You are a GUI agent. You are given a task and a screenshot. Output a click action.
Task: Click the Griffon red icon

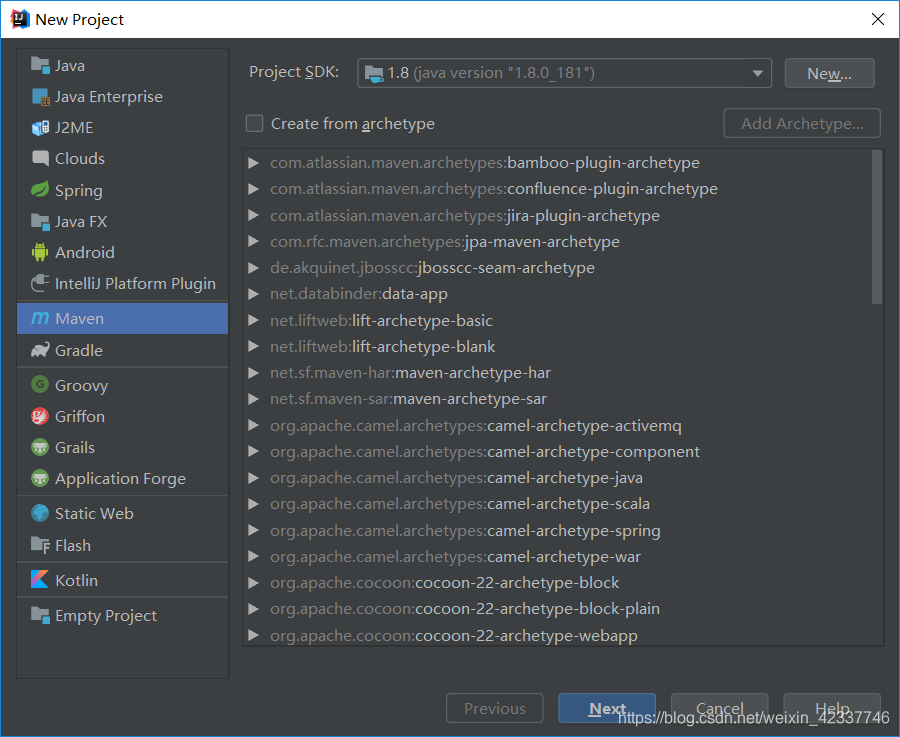pos(40,416)
